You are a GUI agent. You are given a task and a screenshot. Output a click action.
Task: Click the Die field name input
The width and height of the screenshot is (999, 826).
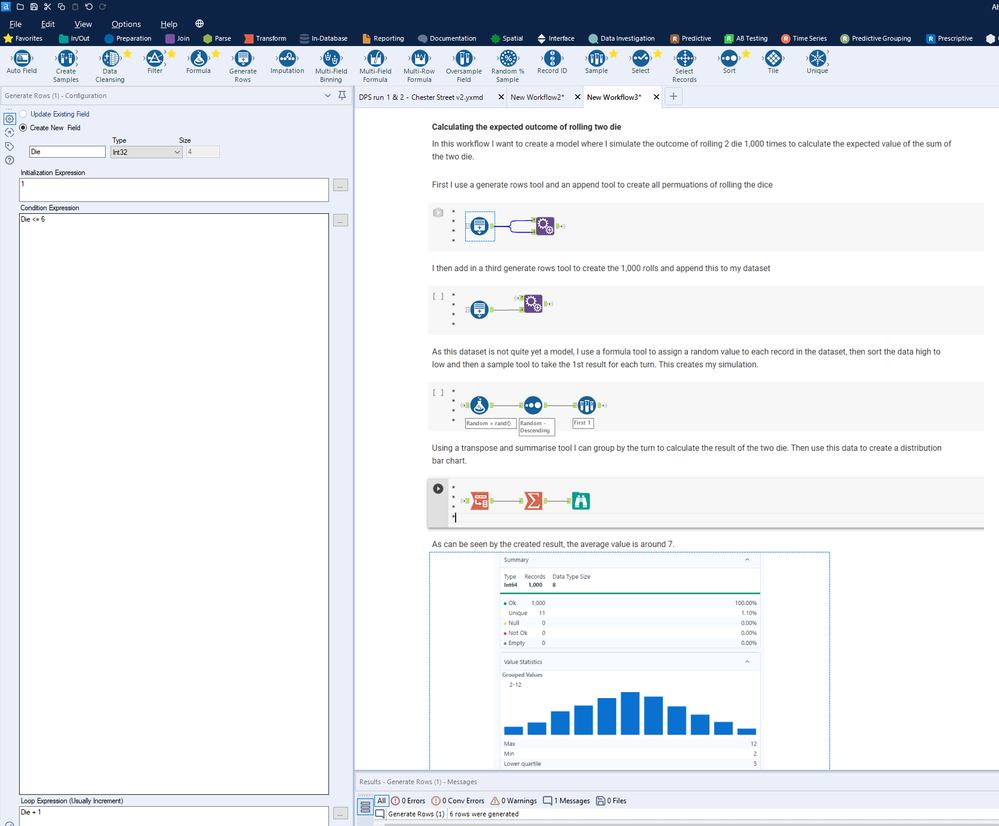pyautogui.click(x=67, y=152)
